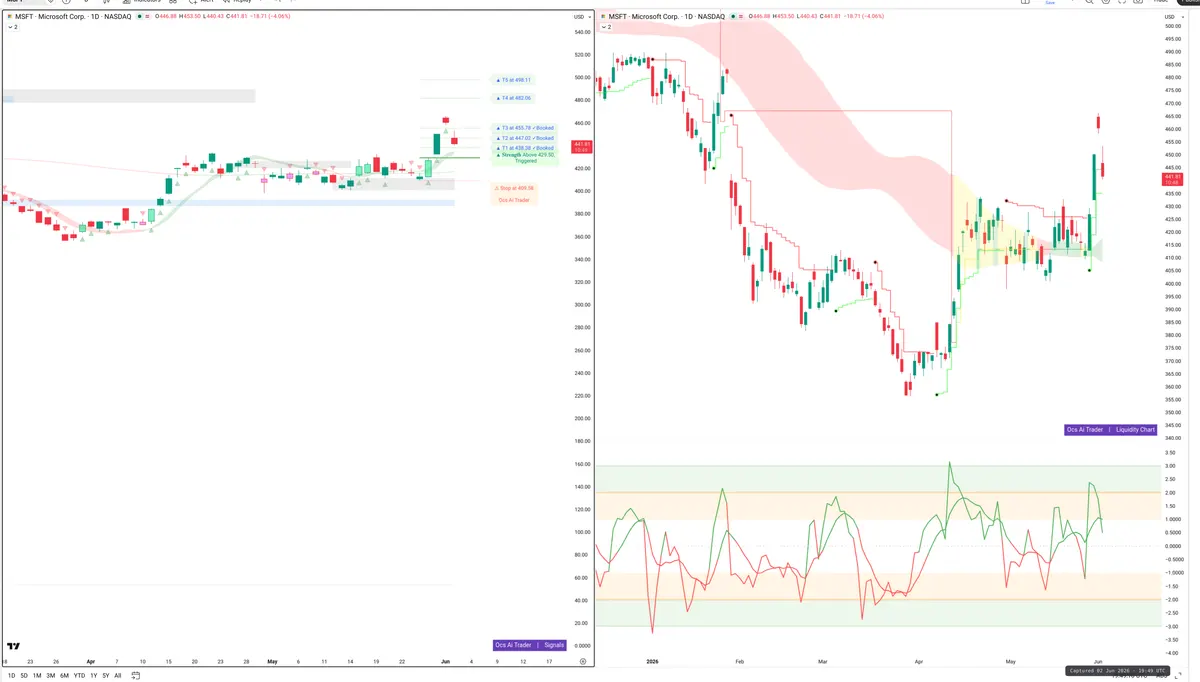
Task: Select the All date range
Action: tap(118, 675)
